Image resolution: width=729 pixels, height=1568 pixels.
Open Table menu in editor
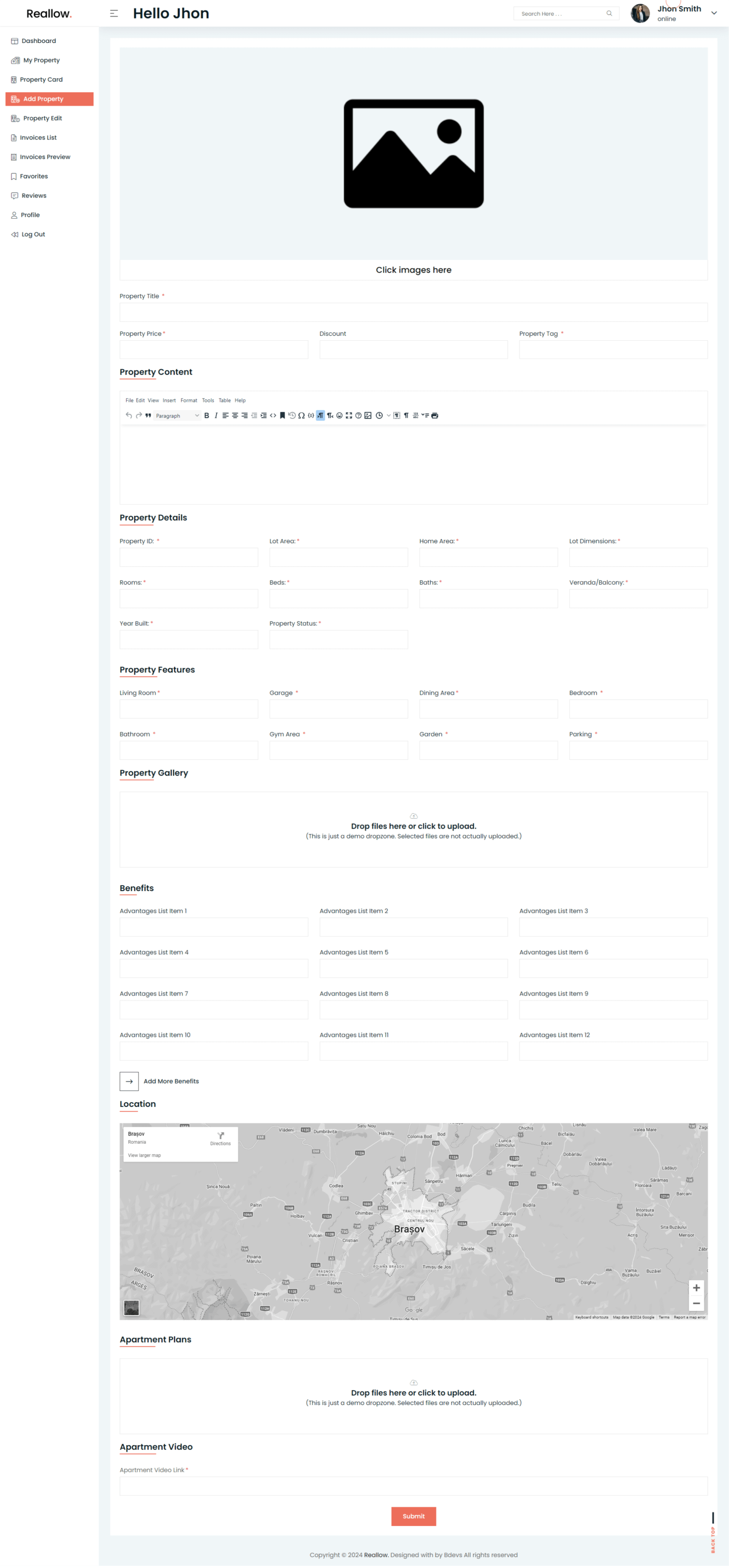tap(225, 401)
